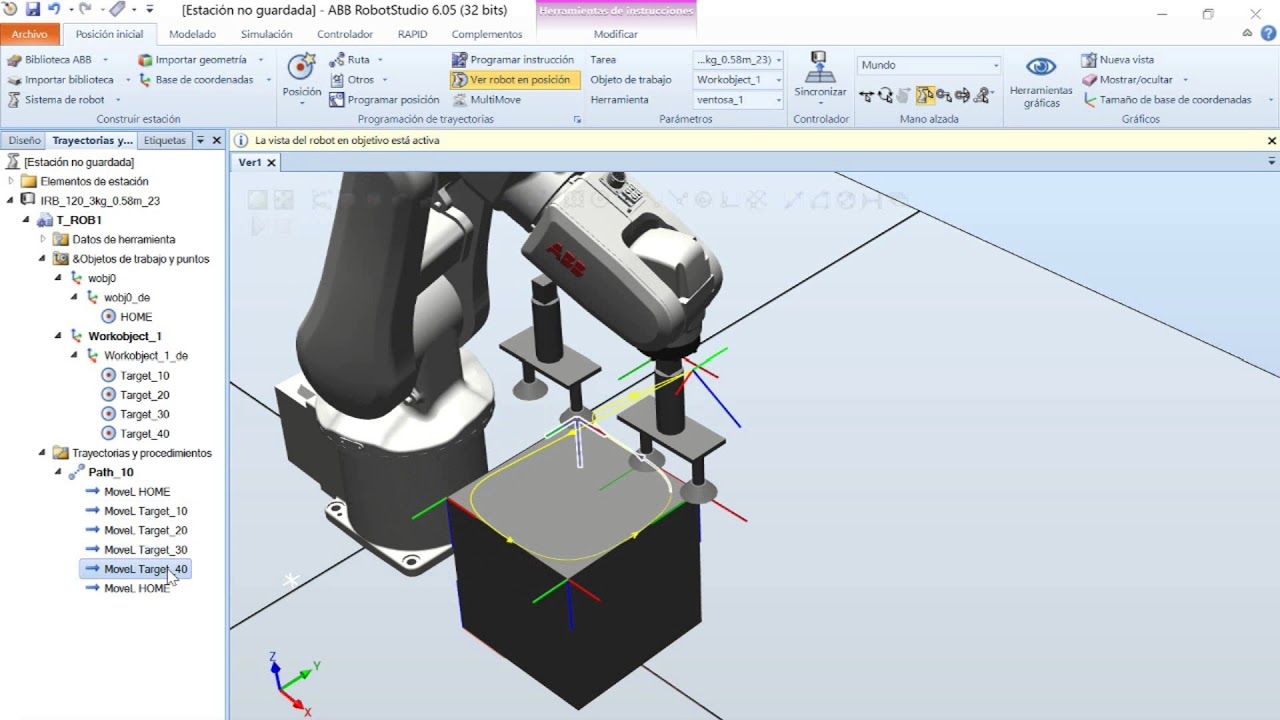Select the freehand MultiRobot Jog tool

click(981, 96)
